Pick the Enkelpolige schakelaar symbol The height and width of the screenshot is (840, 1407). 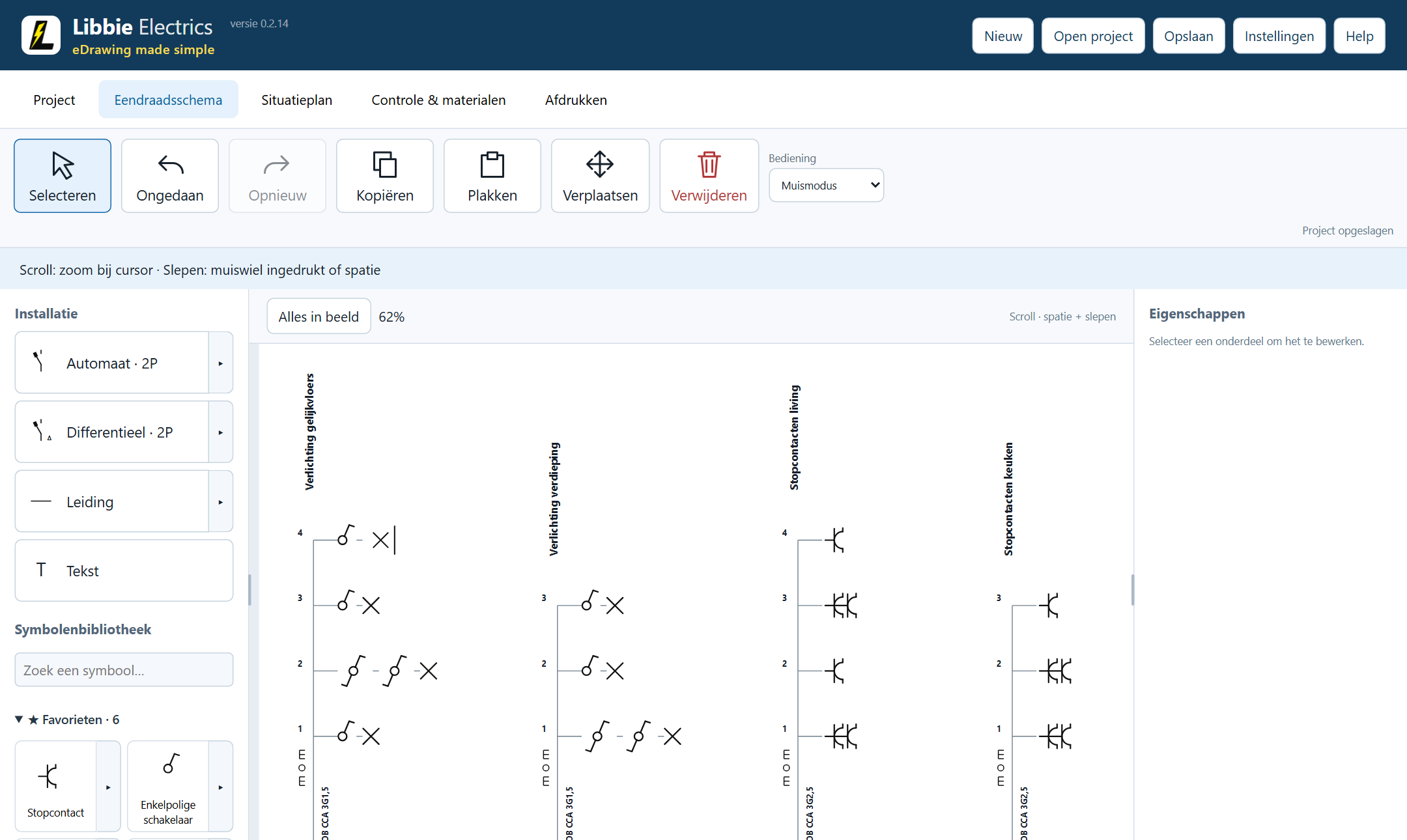click(x=168, y=786)
